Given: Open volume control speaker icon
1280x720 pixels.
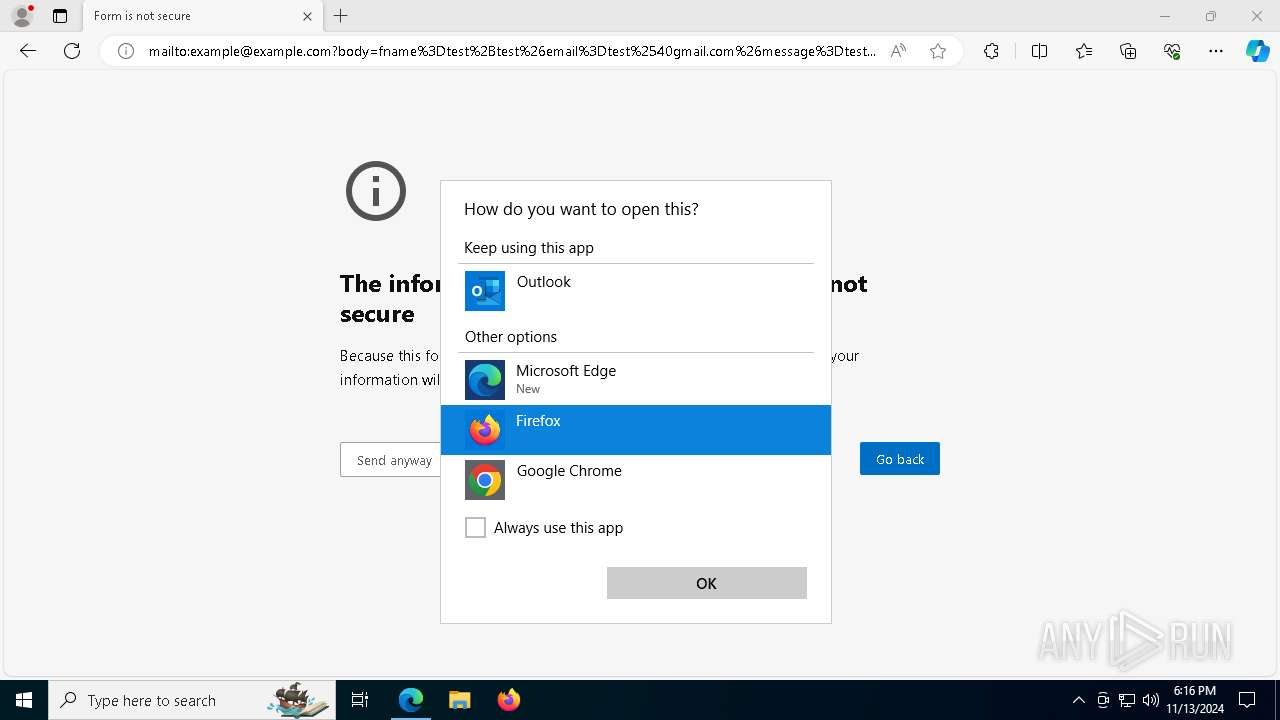Looking at the screenshot, I should 1151,700.
